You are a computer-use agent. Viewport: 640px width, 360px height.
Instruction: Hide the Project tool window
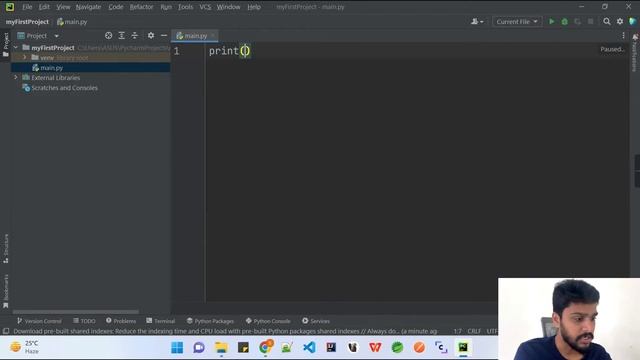pos(164,36)
